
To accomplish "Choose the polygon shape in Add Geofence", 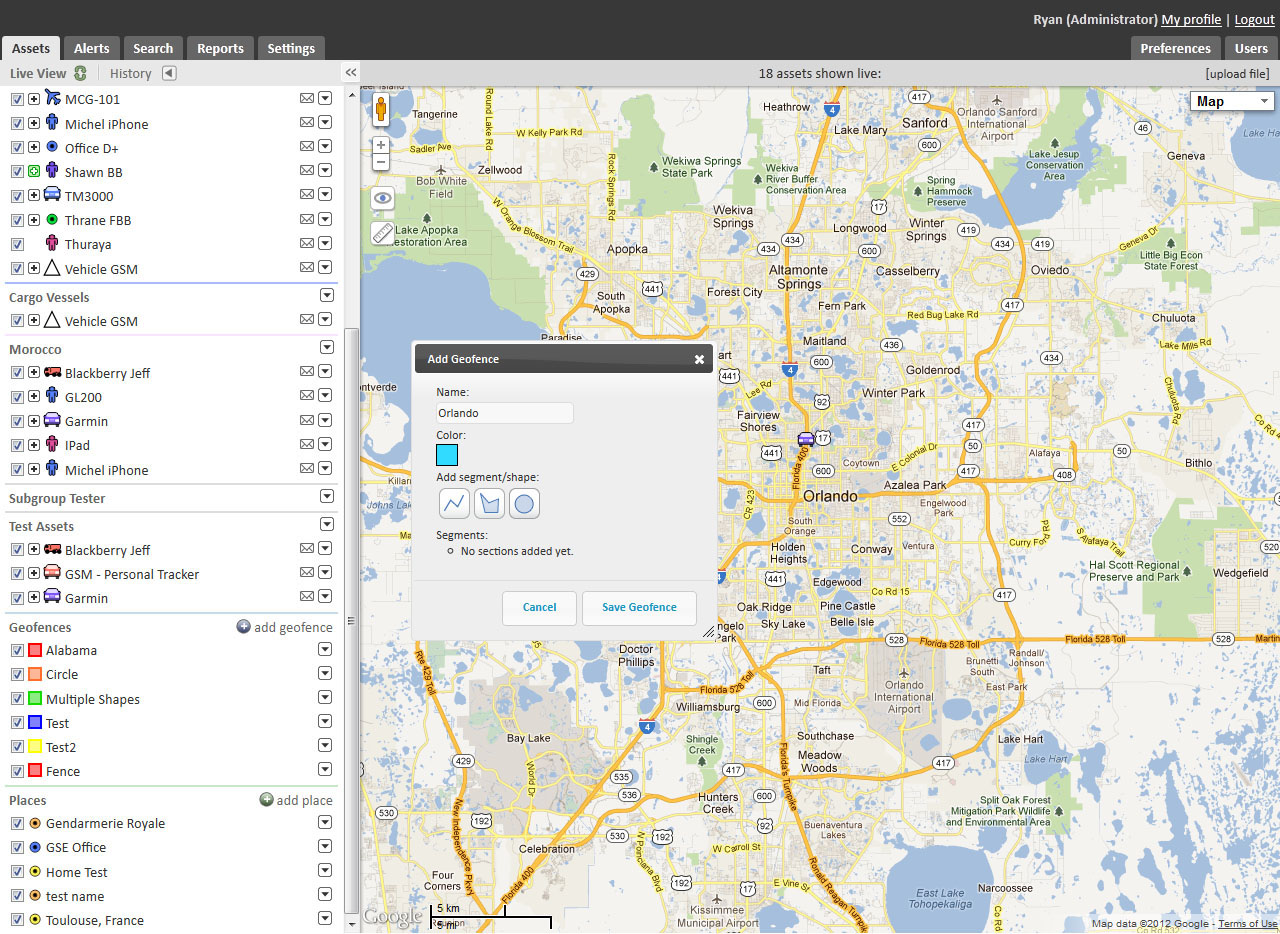I will click(489, 503).
